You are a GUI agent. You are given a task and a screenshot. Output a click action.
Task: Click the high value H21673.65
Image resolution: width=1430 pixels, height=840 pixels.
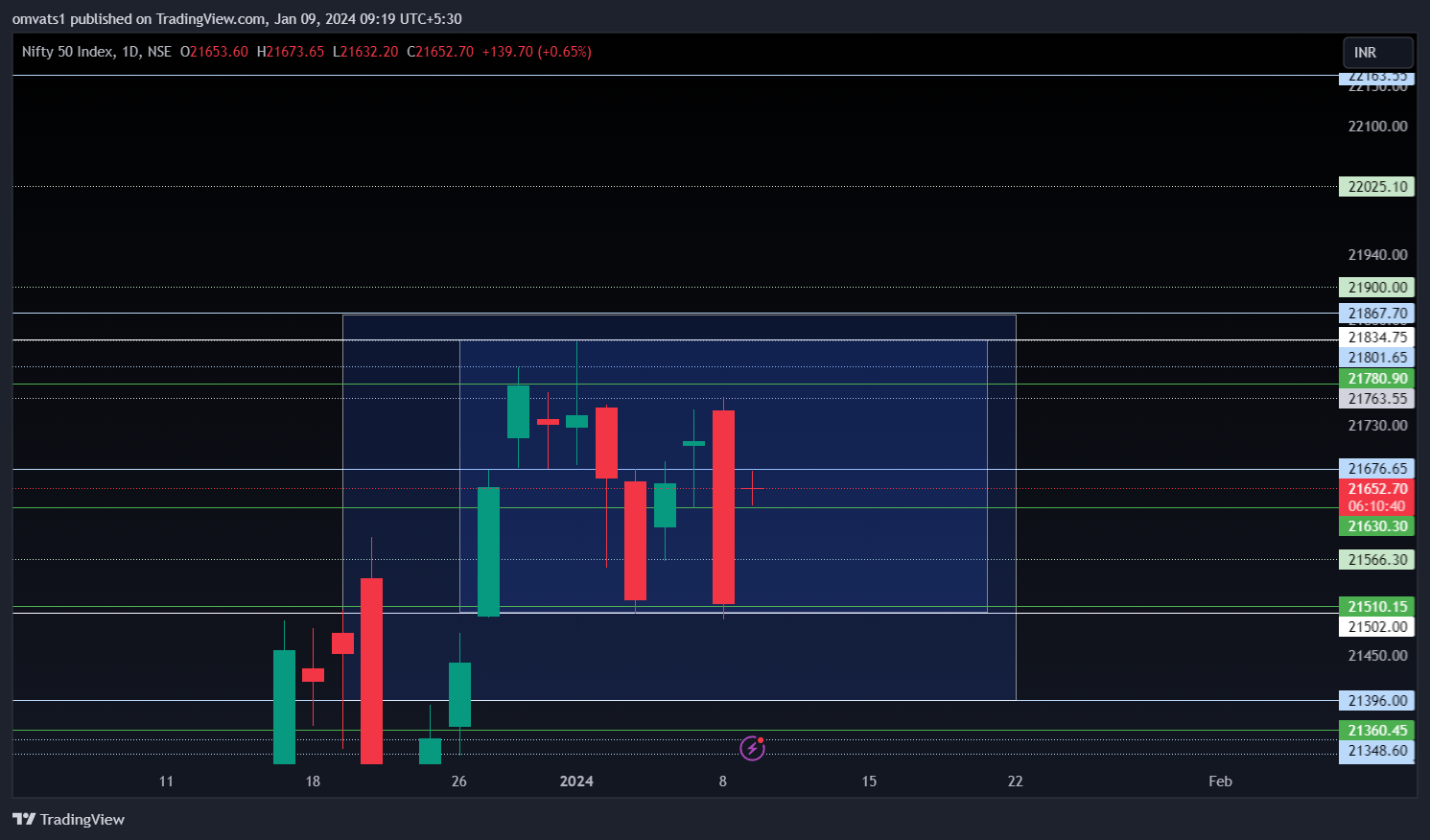click(x=291, y=52)
